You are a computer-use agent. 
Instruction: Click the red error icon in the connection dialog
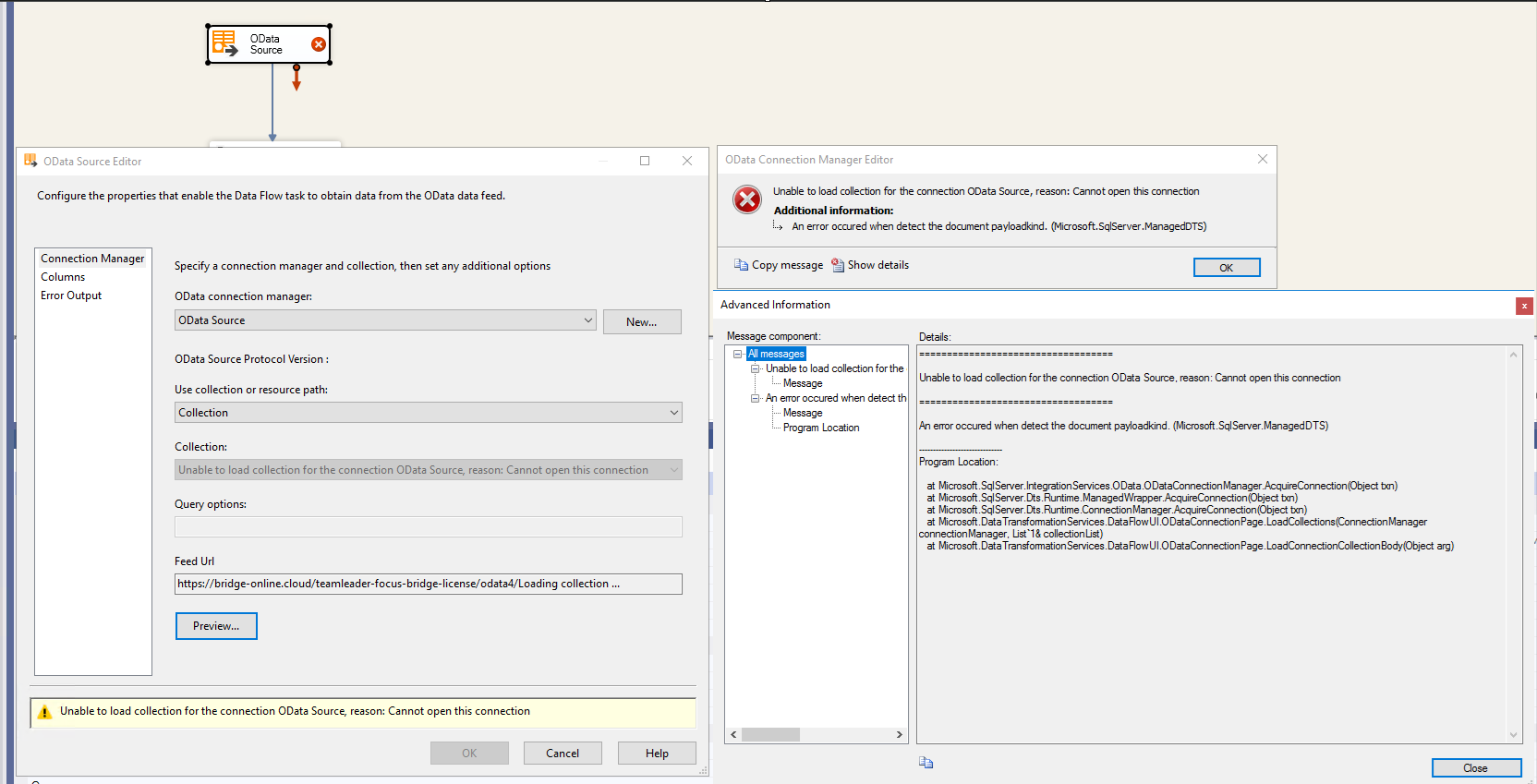(746, 199)
